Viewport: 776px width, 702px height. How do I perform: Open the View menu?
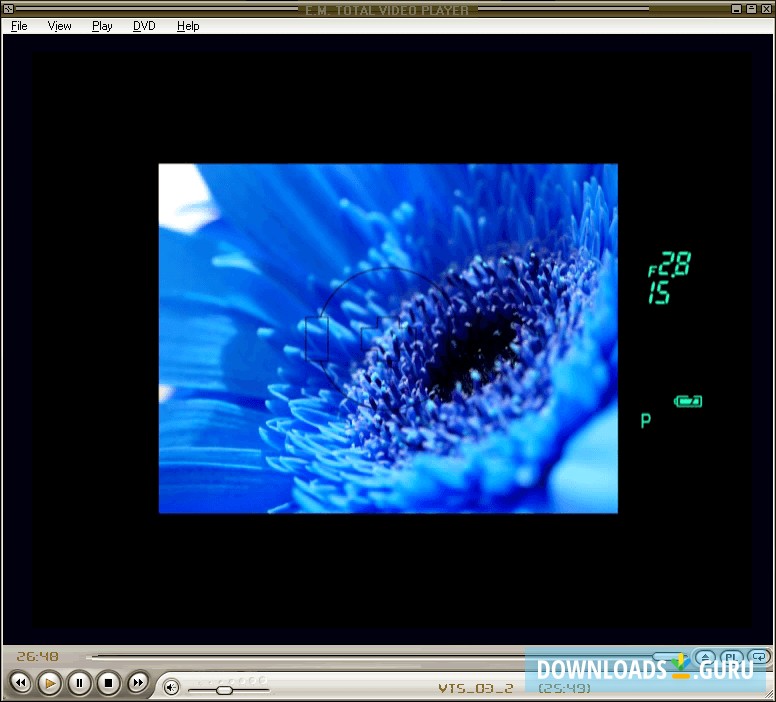tap(59, 26)
